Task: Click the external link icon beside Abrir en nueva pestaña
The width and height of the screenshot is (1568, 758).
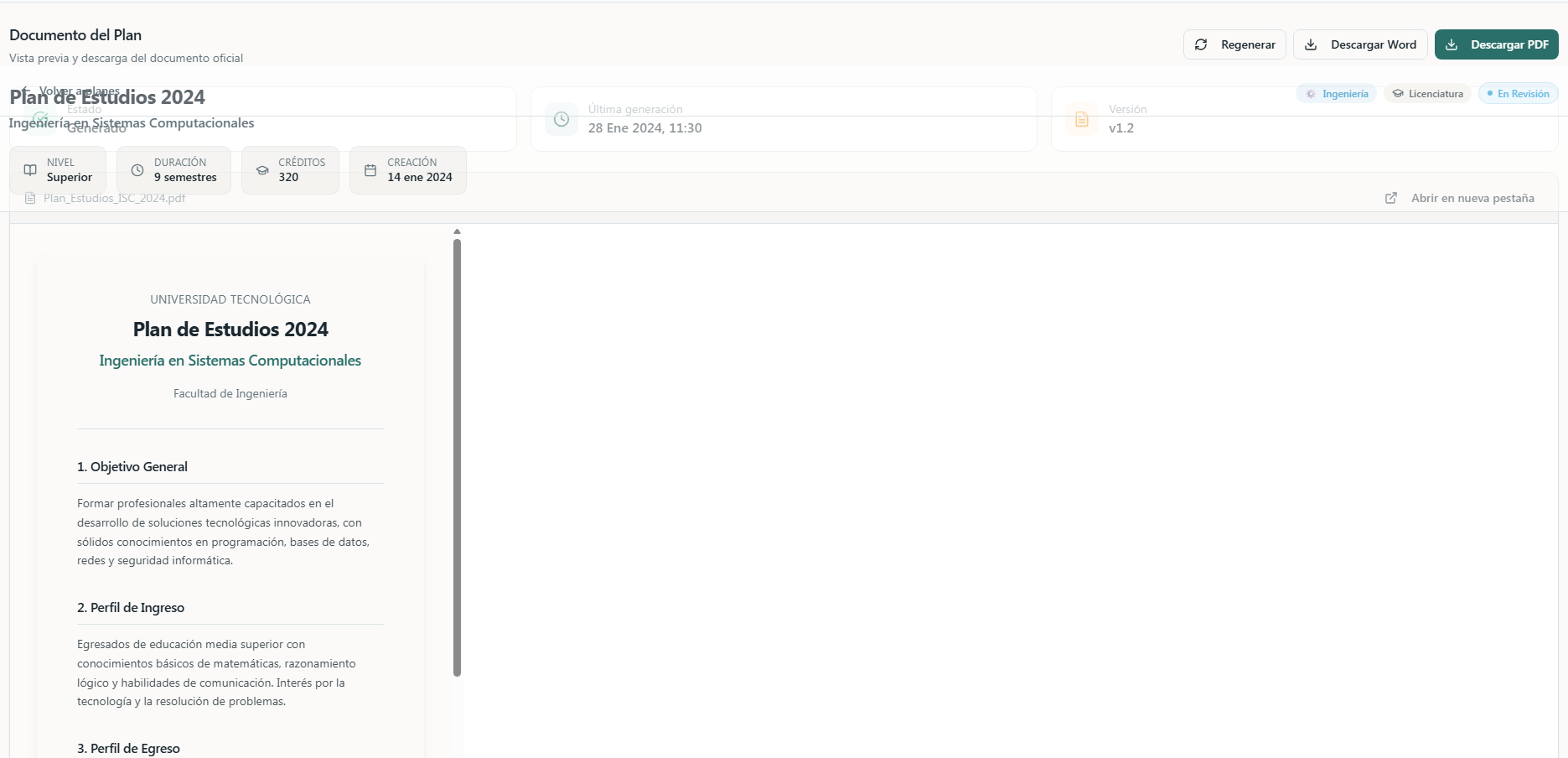Action: (1391, 198)
